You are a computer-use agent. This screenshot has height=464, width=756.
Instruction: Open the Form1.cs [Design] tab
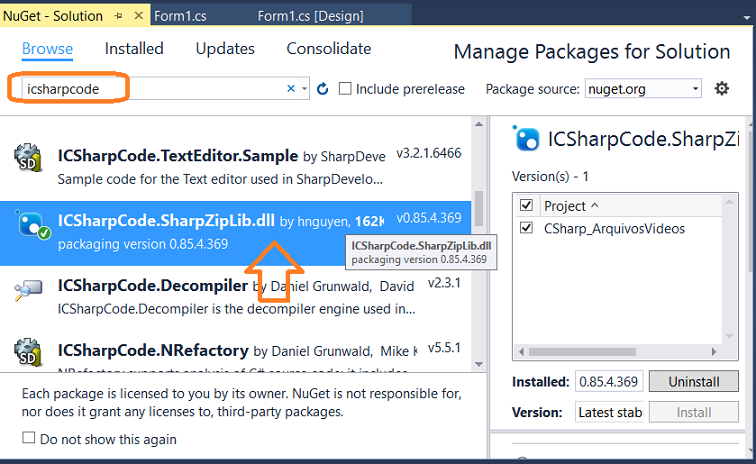pyautogui.click(x=310, y=16)
